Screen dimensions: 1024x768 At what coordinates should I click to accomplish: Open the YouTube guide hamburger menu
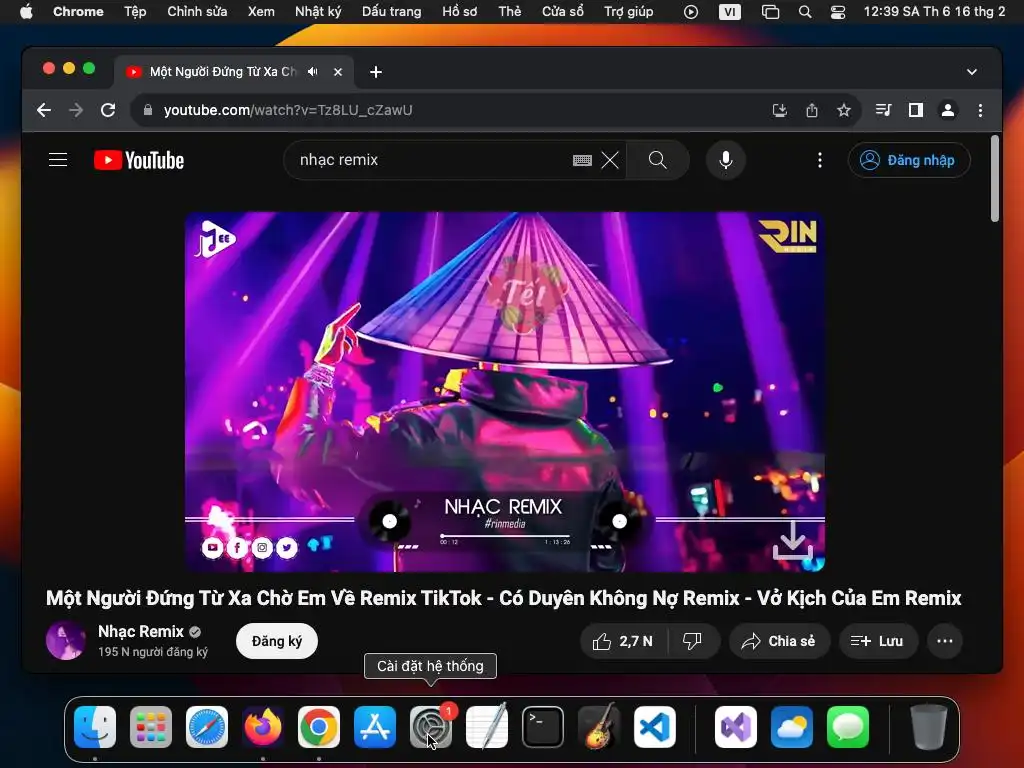click(x=58, y=160)
